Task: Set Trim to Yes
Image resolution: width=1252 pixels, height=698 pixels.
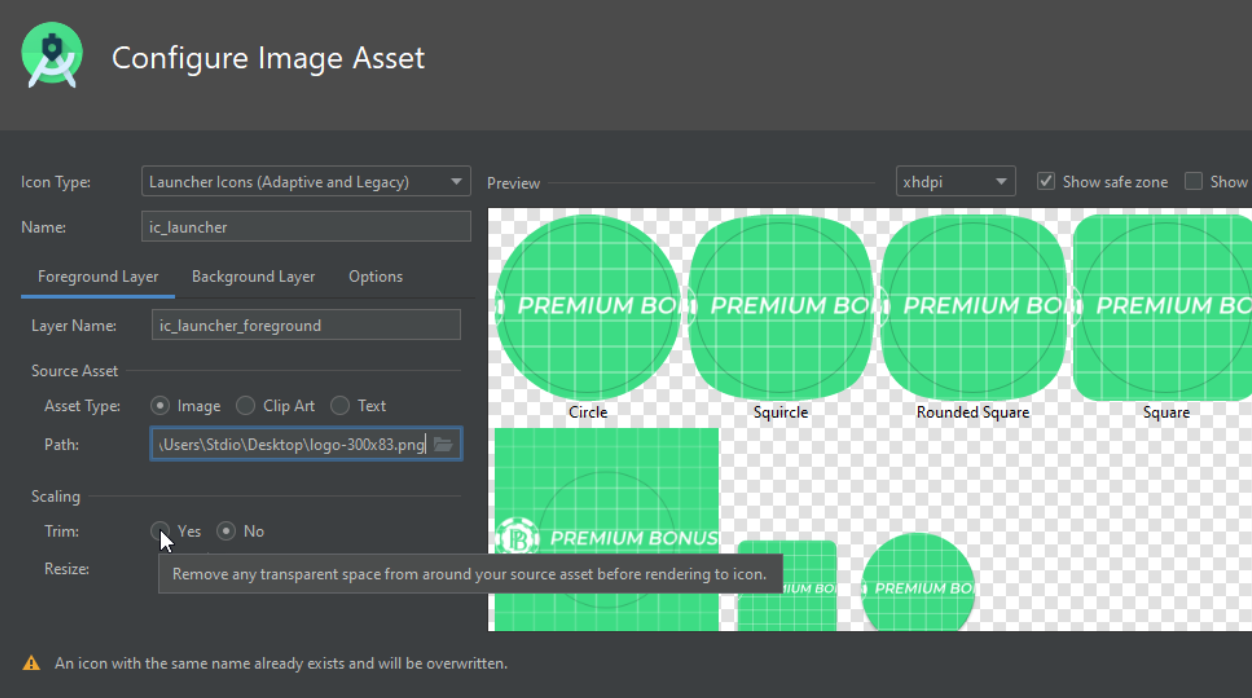Action: [160, 531]
